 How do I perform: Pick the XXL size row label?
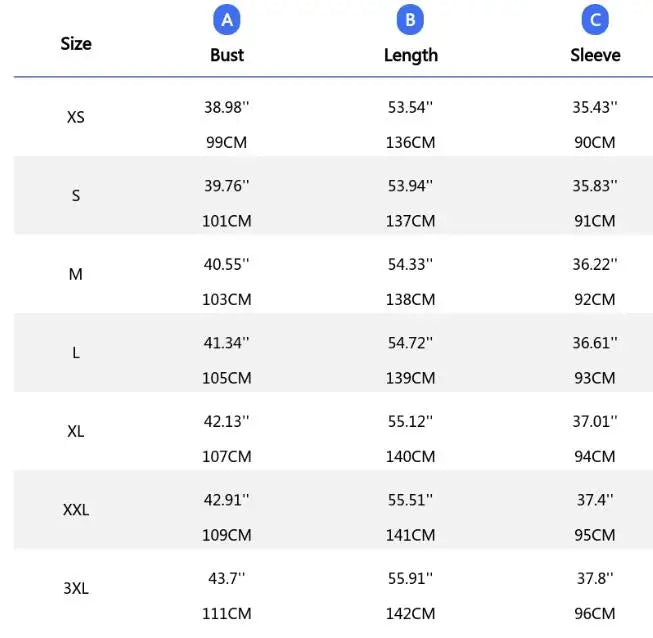point(76,510)
